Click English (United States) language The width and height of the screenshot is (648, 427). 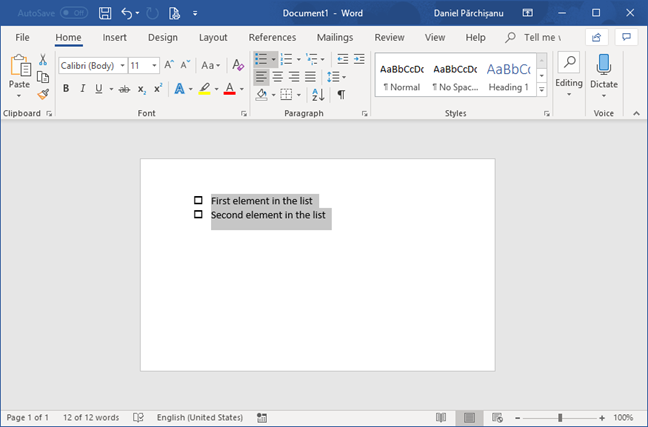point(200,417)
